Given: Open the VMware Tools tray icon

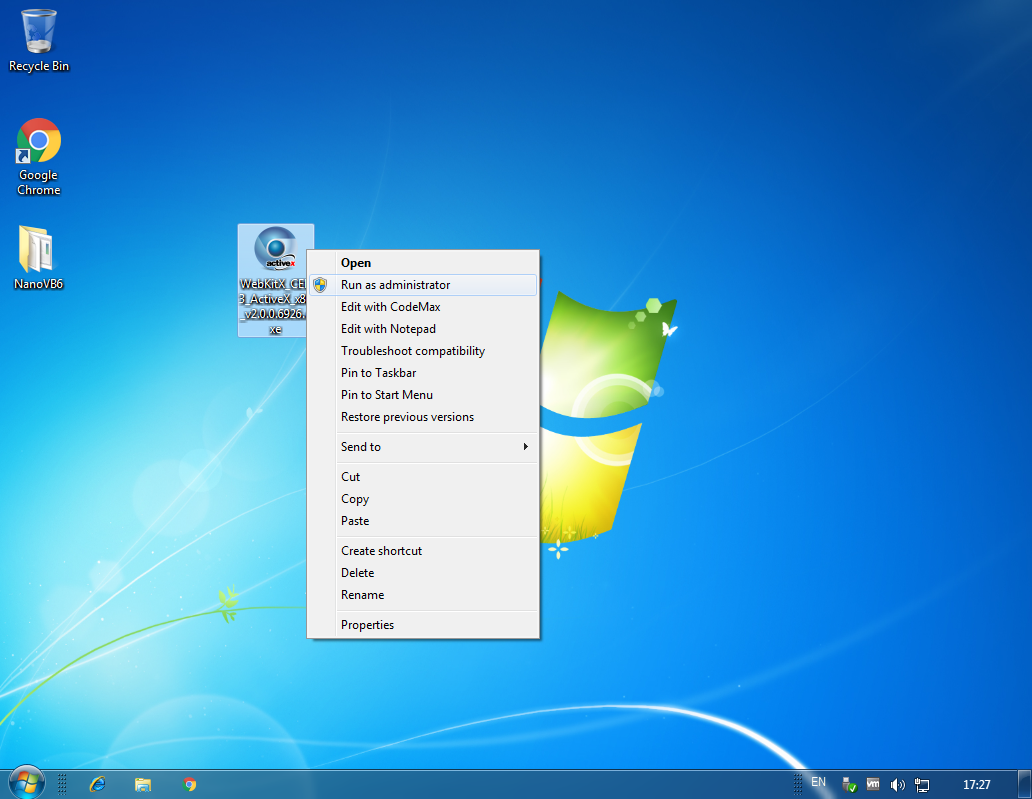Looking at the screenshot, I should 873,784.
